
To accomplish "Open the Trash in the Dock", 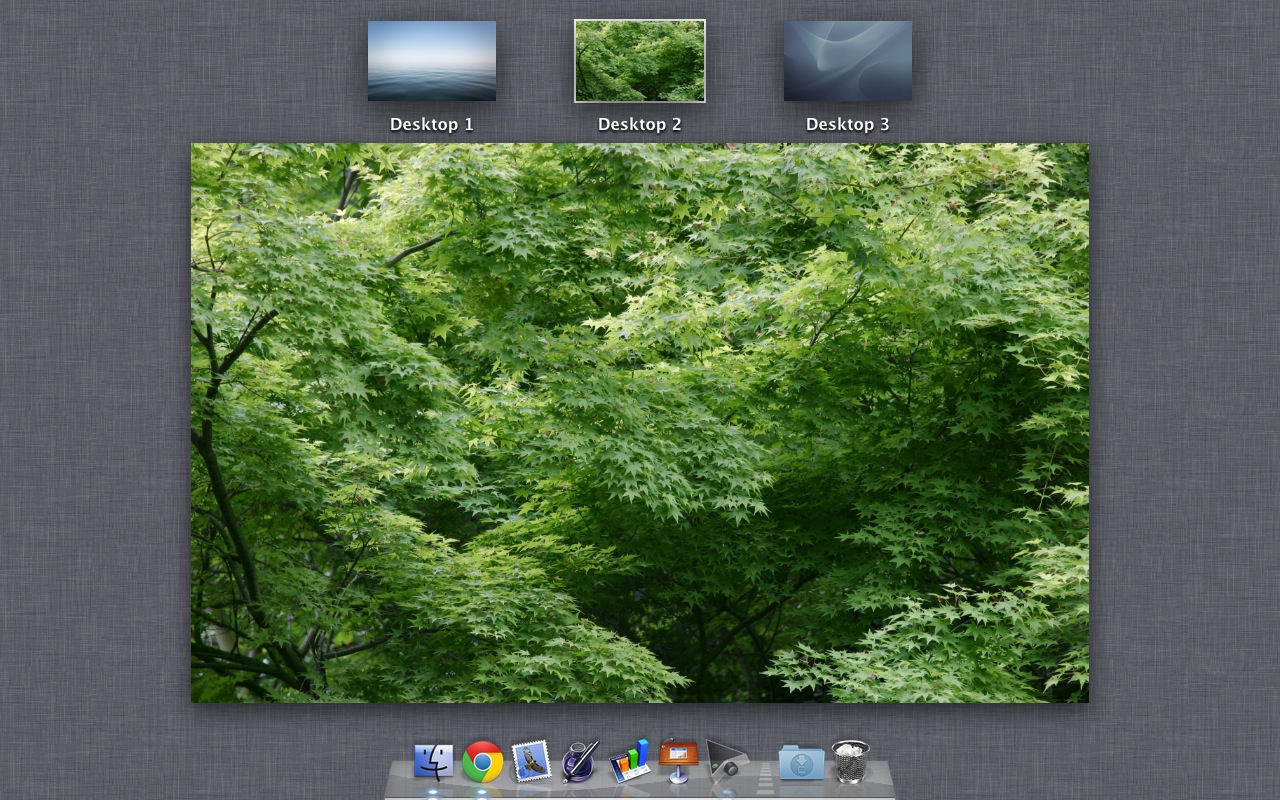I will tap(851, 761).
